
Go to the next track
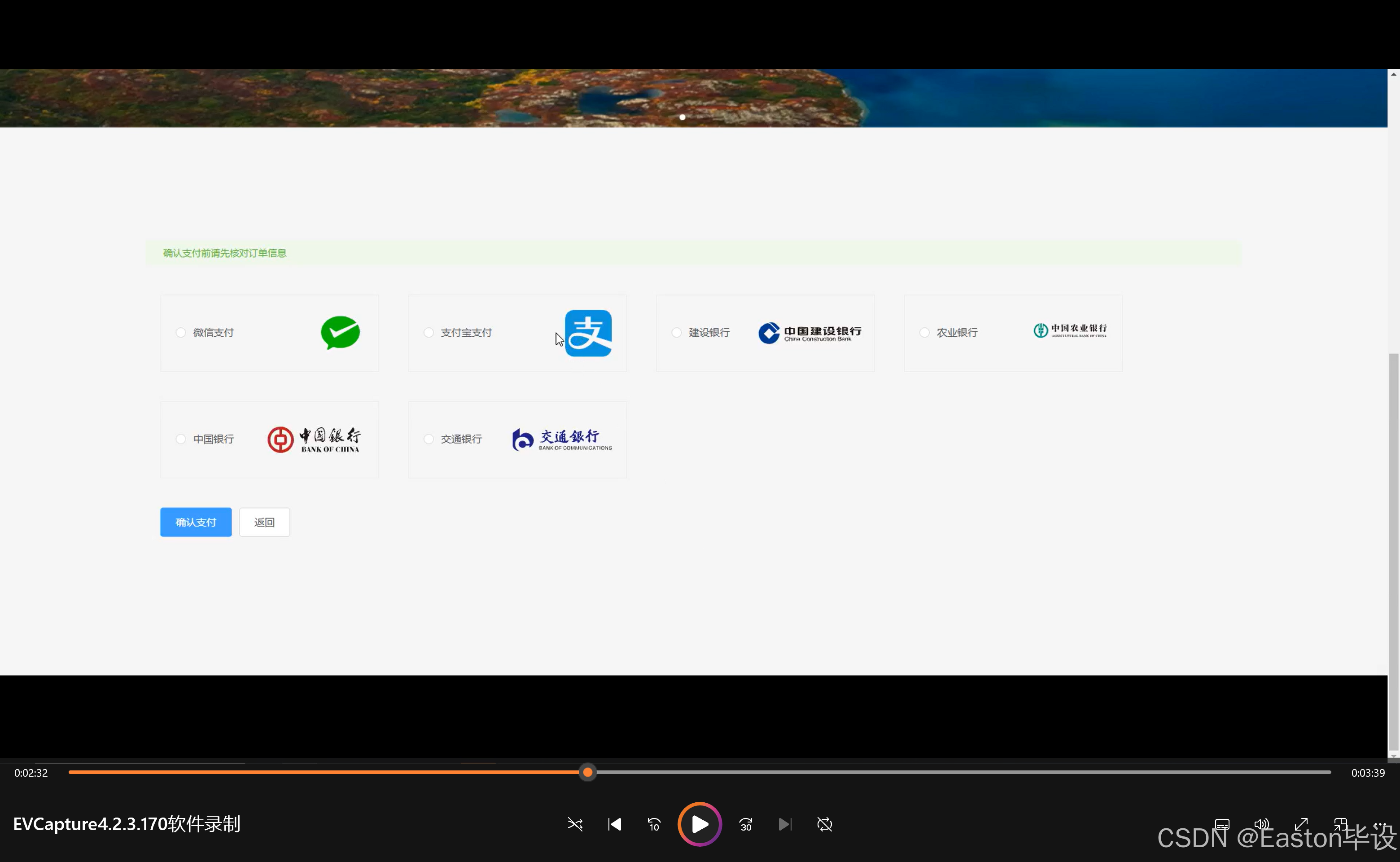click(x=785, y=824)
